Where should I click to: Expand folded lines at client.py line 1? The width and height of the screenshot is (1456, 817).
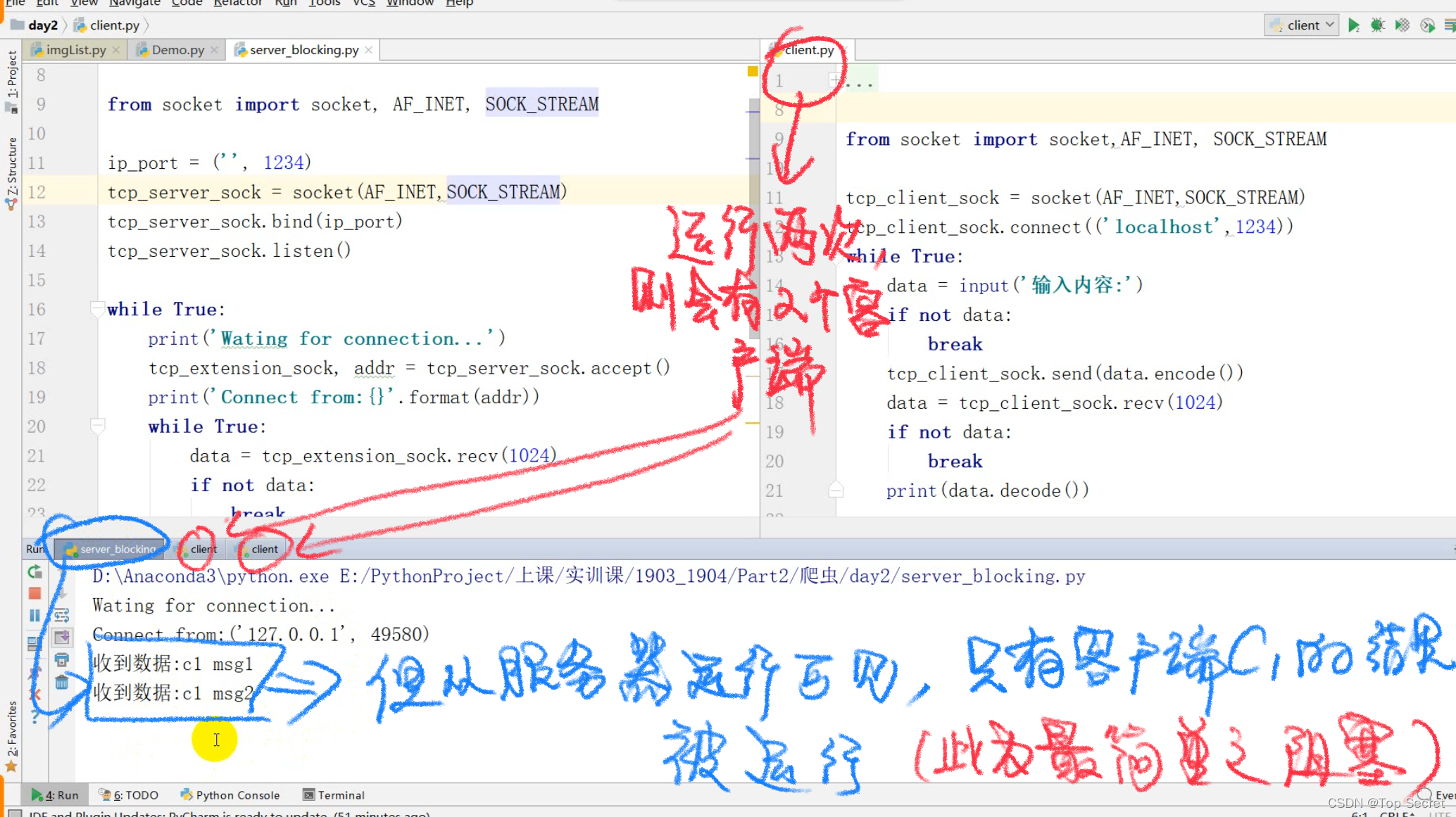834,80
